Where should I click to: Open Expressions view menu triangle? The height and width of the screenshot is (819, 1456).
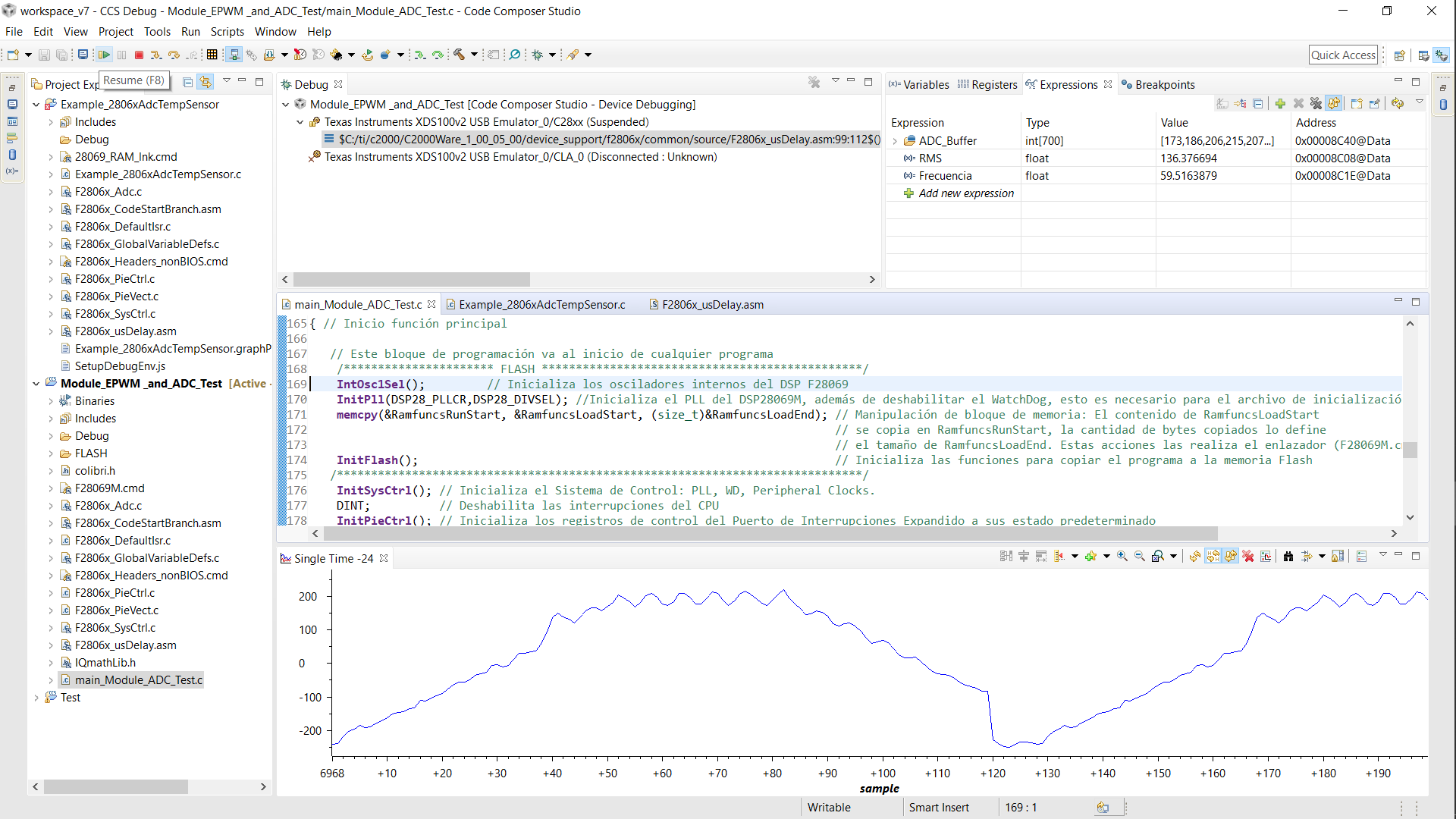click(1419, 102)
